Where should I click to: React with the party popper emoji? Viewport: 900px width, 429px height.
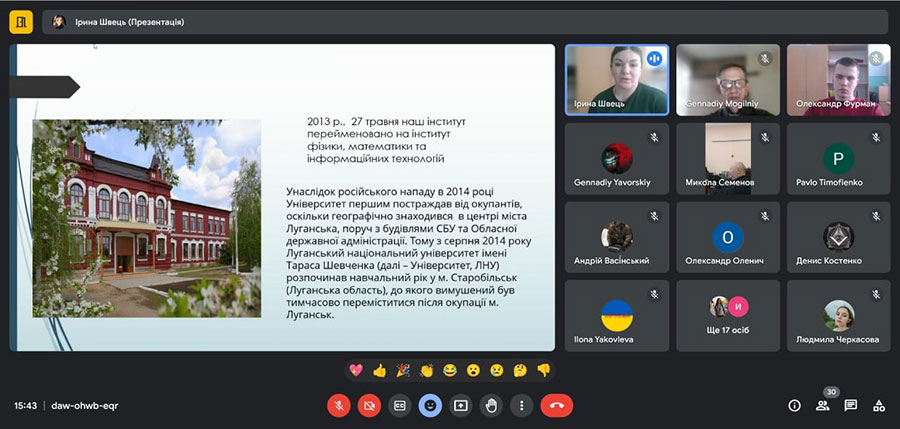pyautogui.click(x=403, y=370)
